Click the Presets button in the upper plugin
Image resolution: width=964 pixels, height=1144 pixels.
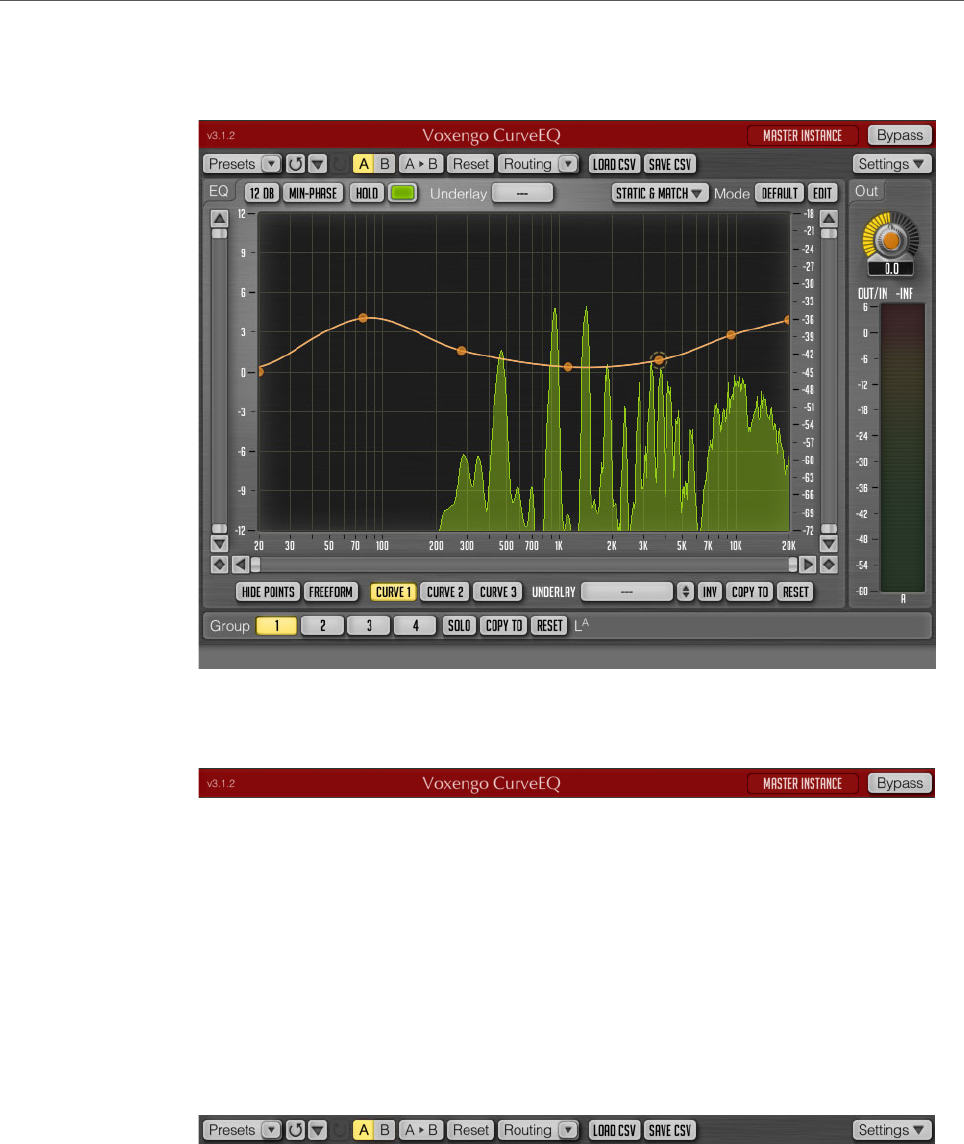(232, 164)
